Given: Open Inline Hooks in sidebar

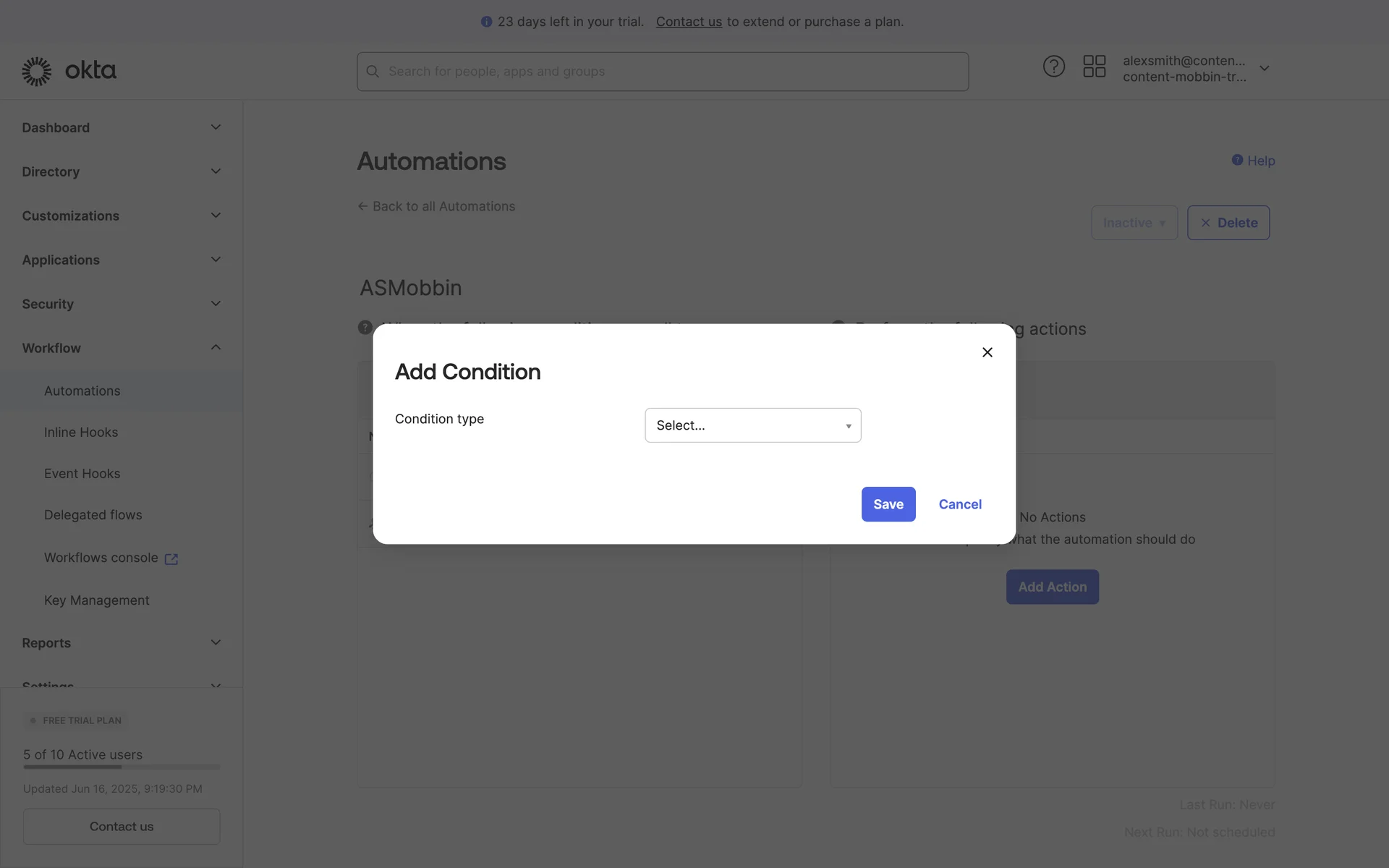Looking at the screenshot, I should click(x=81, y=432).
